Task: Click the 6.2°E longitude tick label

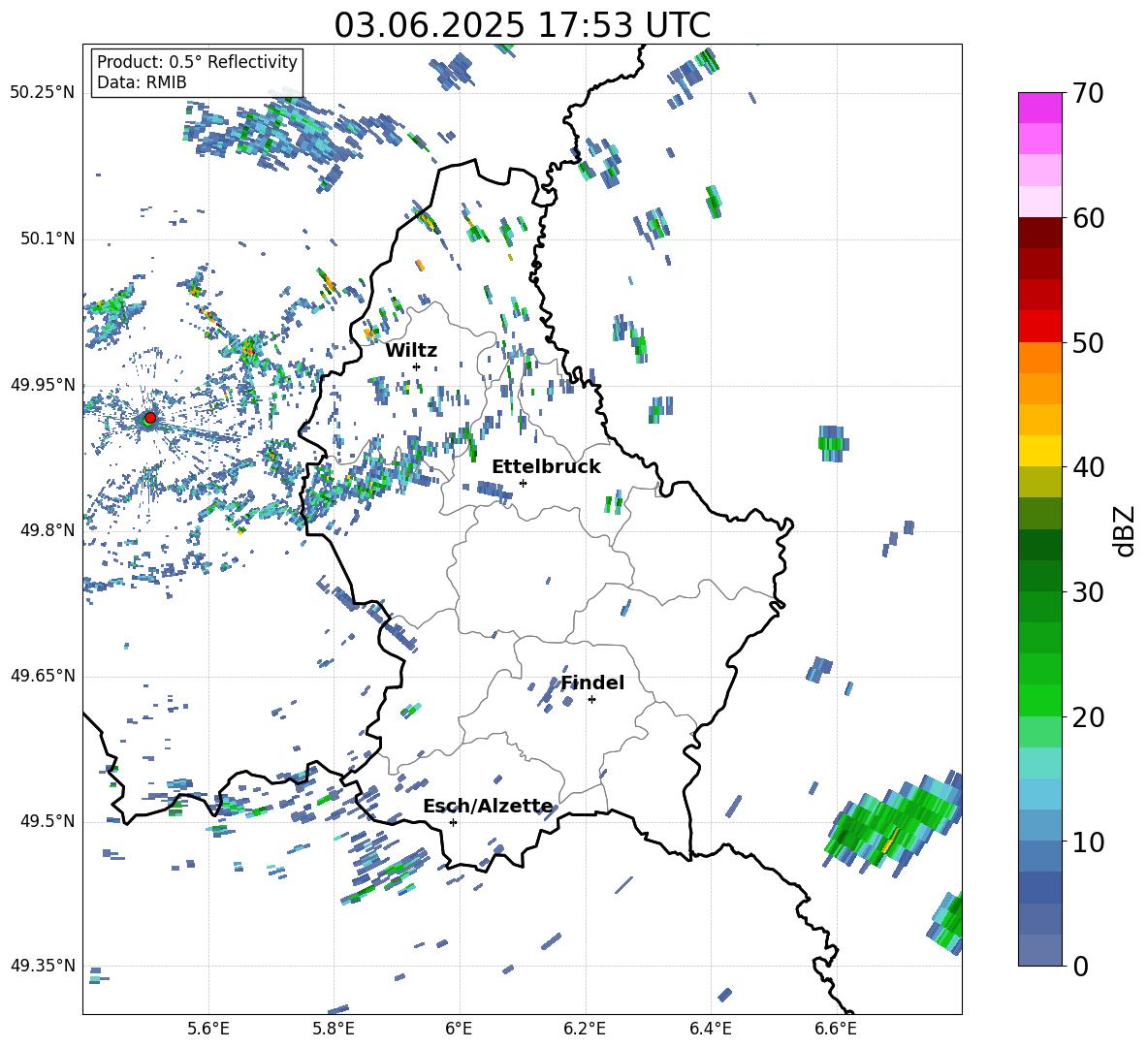Action: pos(585,1029)
